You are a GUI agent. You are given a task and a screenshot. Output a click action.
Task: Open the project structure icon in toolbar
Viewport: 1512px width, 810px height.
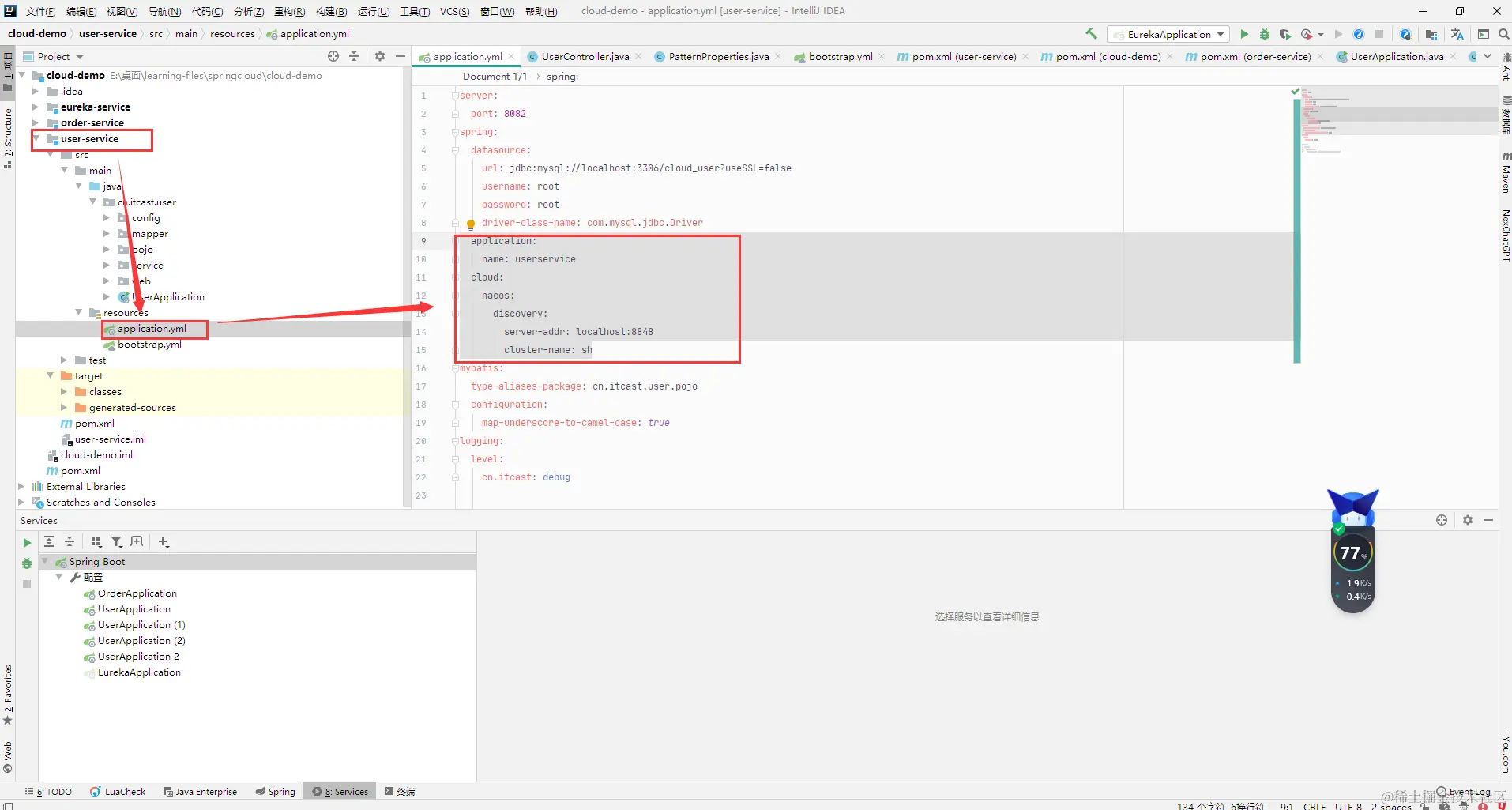point(1431,34)
